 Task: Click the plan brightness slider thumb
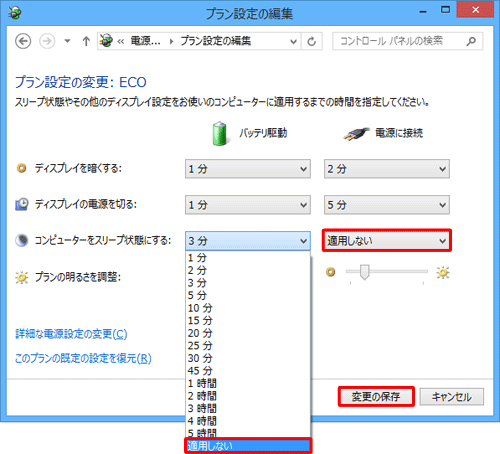(x=364, y=272)
